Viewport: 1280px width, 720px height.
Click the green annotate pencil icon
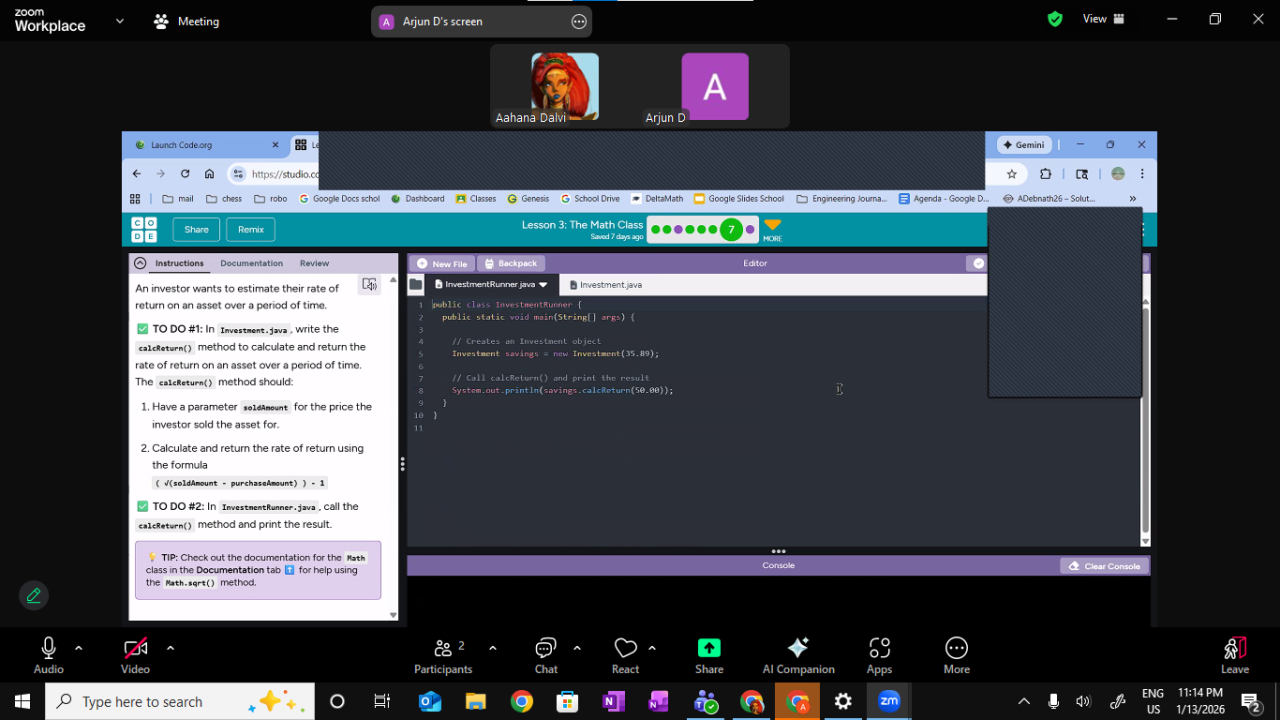(x=34, y=595)
